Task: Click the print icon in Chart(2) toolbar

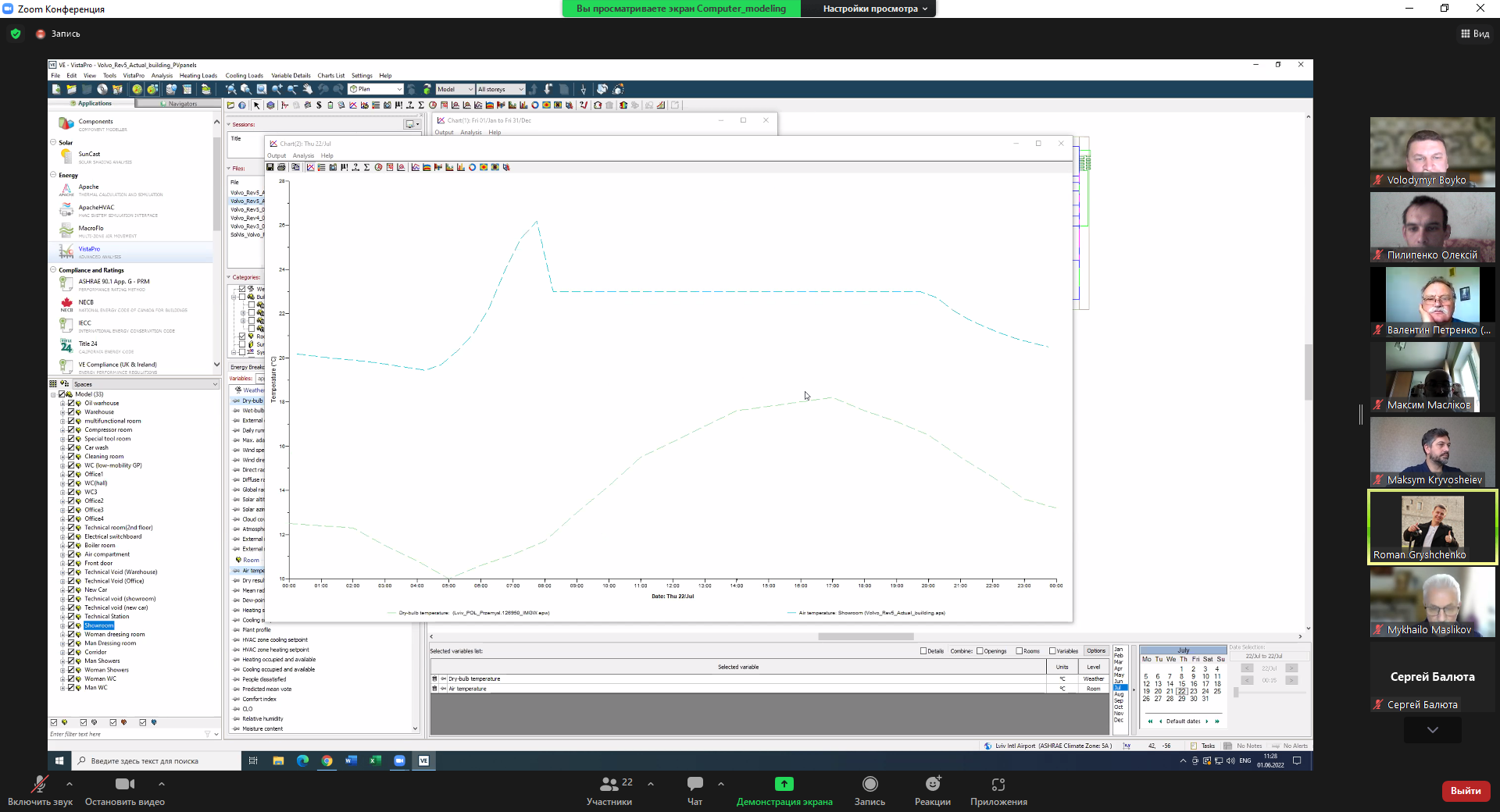Action: coord(281,167)
